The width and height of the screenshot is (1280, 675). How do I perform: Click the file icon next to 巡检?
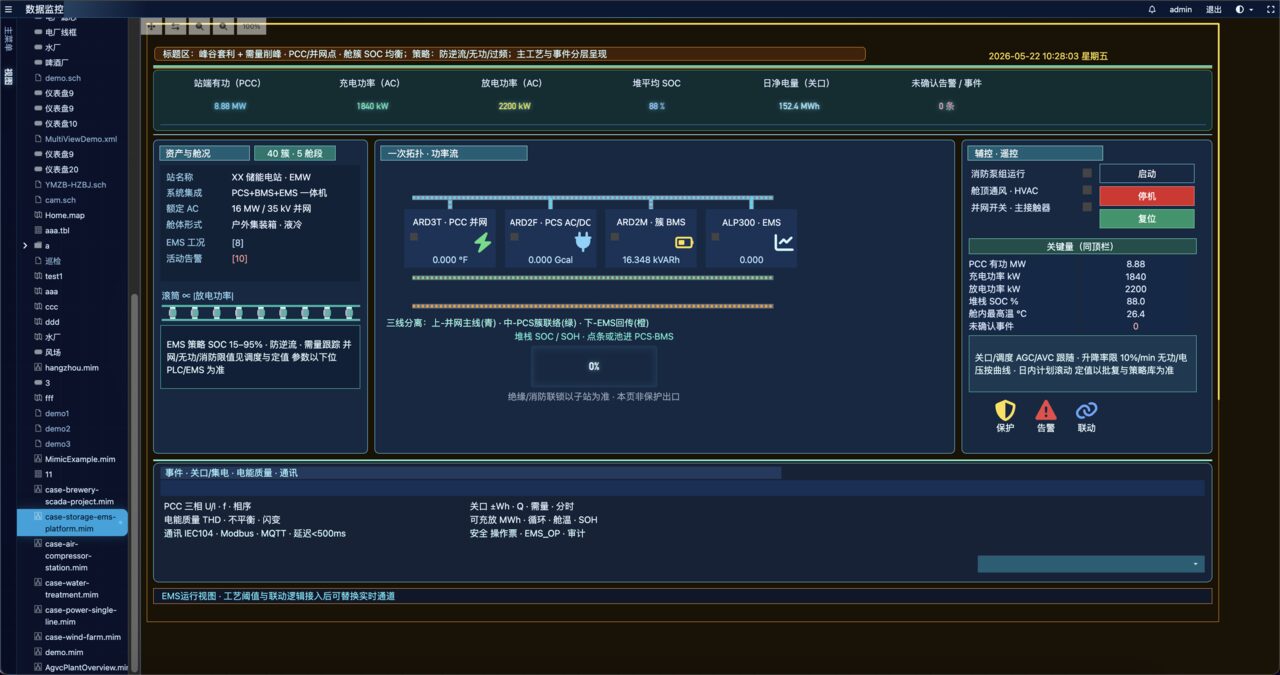click(x=38, y=261)
